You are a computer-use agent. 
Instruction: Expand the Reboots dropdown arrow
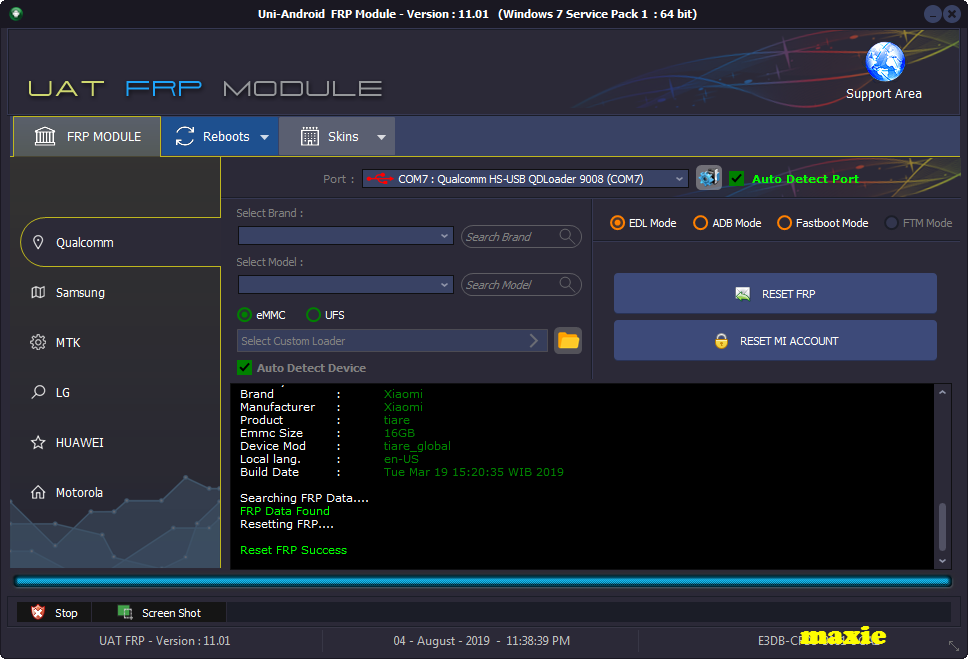(264, 137)
